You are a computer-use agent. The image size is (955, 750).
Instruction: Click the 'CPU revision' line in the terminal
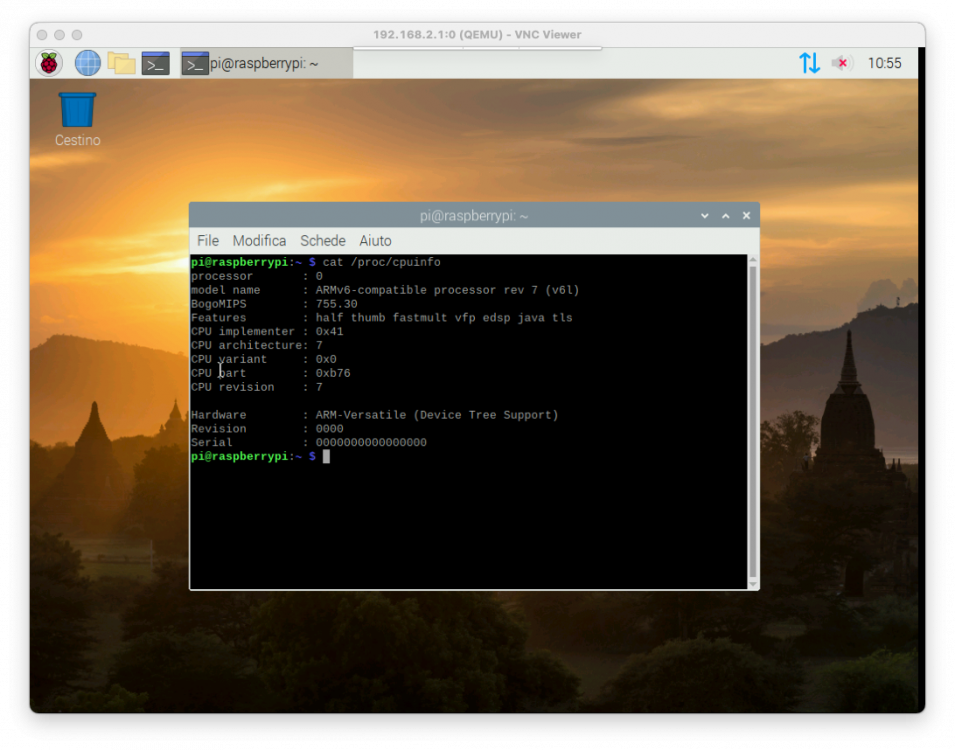pos(256,387)
